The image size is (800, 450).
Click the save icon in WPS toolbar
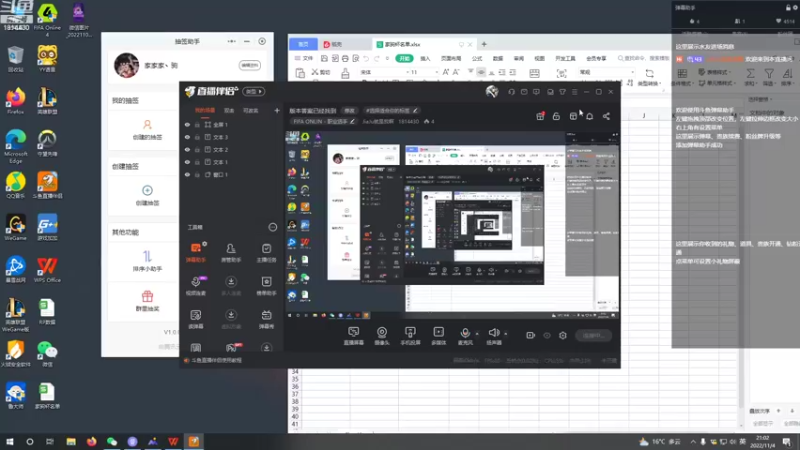click(x=324, y=59)
